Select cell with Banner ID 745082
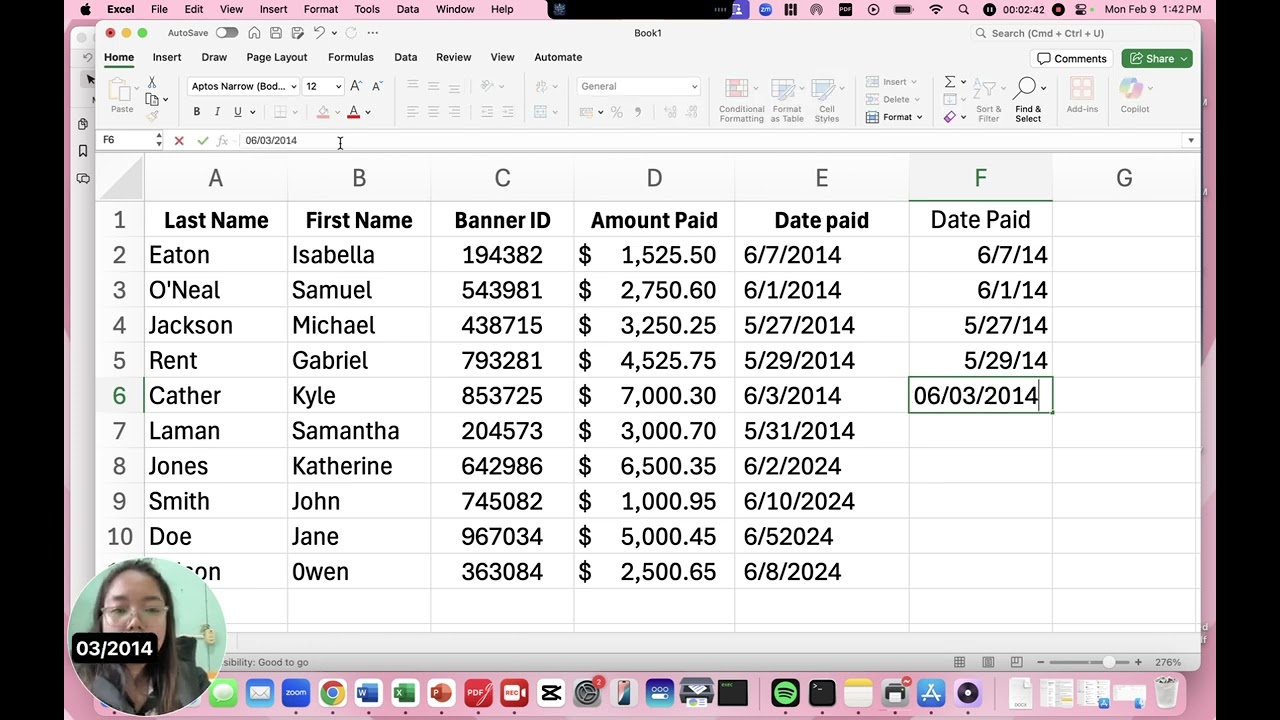Viewport: 1280px width, 720px height. (x=502, y=501)
